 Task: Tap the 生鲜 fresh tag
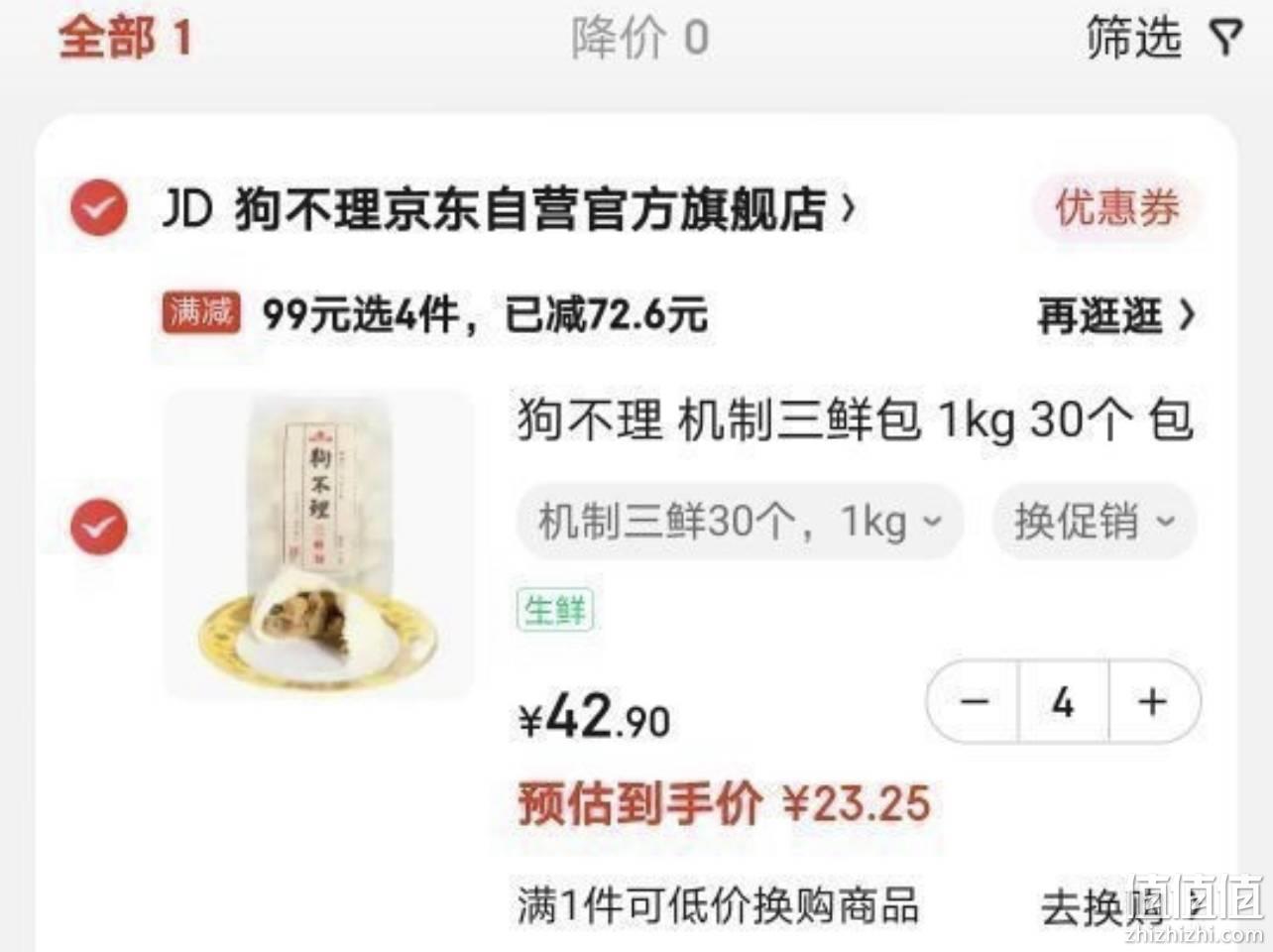(x=554, y=609)
